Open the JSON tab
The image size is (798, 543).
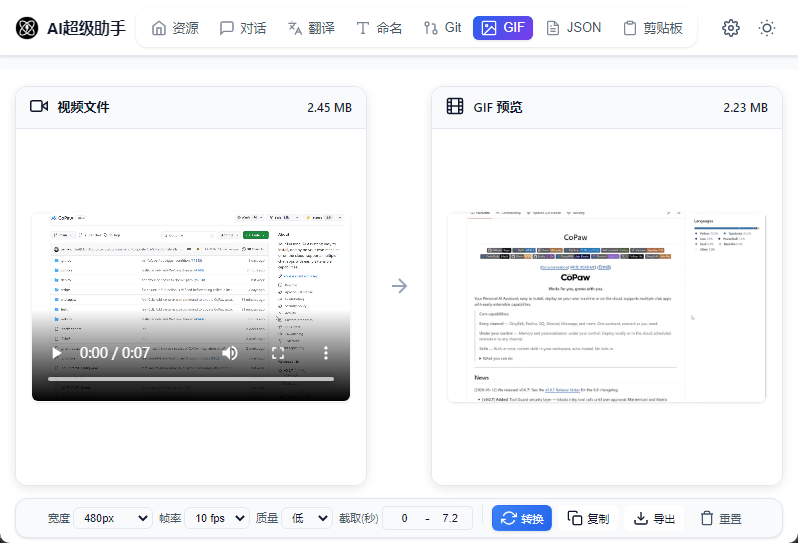click(574, 28)
